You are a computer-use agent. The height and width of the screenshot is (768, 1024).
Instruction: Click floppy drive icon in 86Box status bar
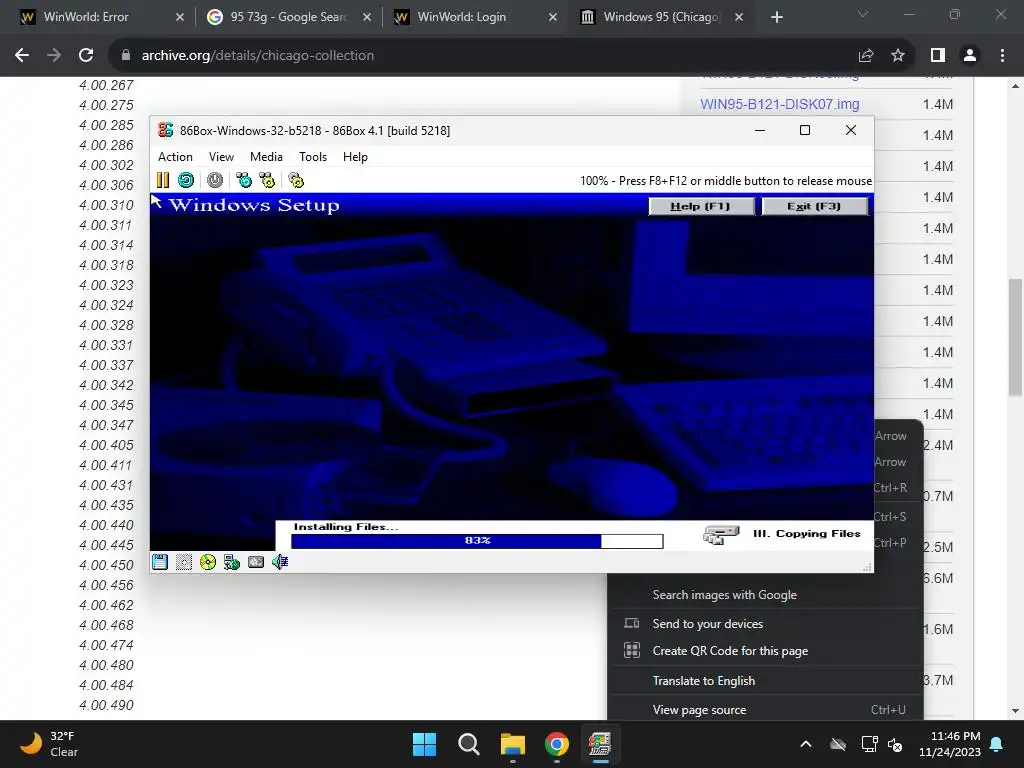160,562
